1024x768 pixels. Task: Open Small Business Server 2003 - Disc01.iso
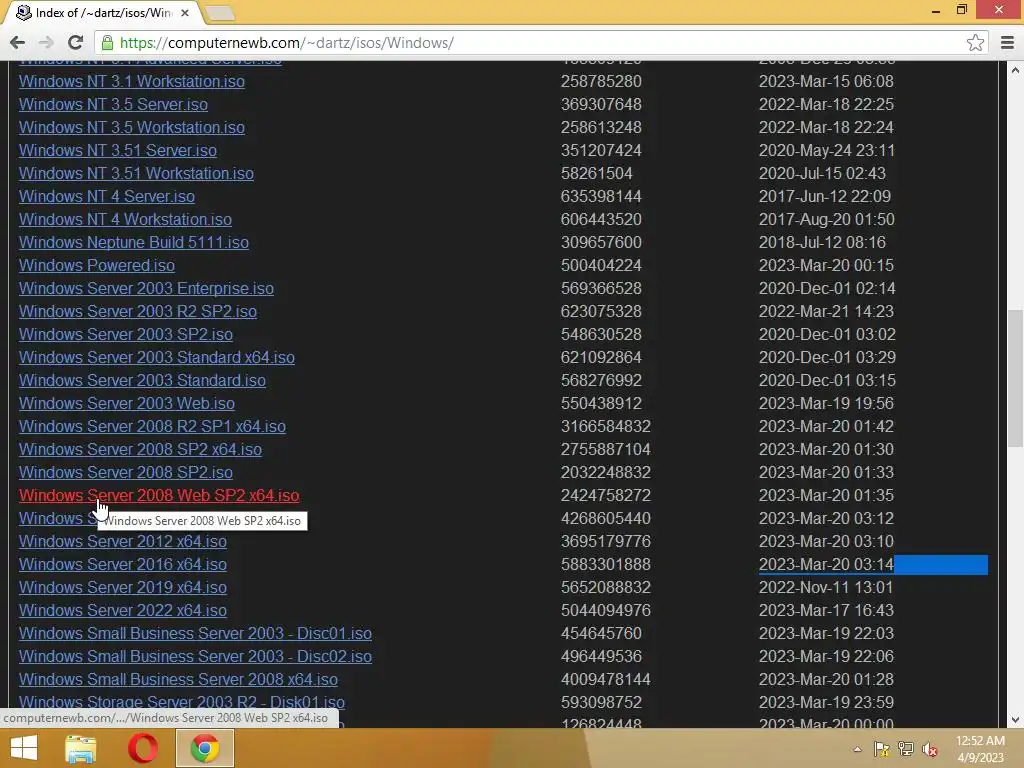(195, 633)
